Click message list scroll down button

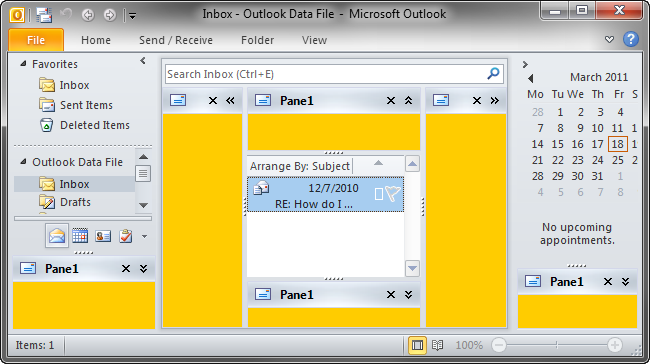[x=412, y=268]
